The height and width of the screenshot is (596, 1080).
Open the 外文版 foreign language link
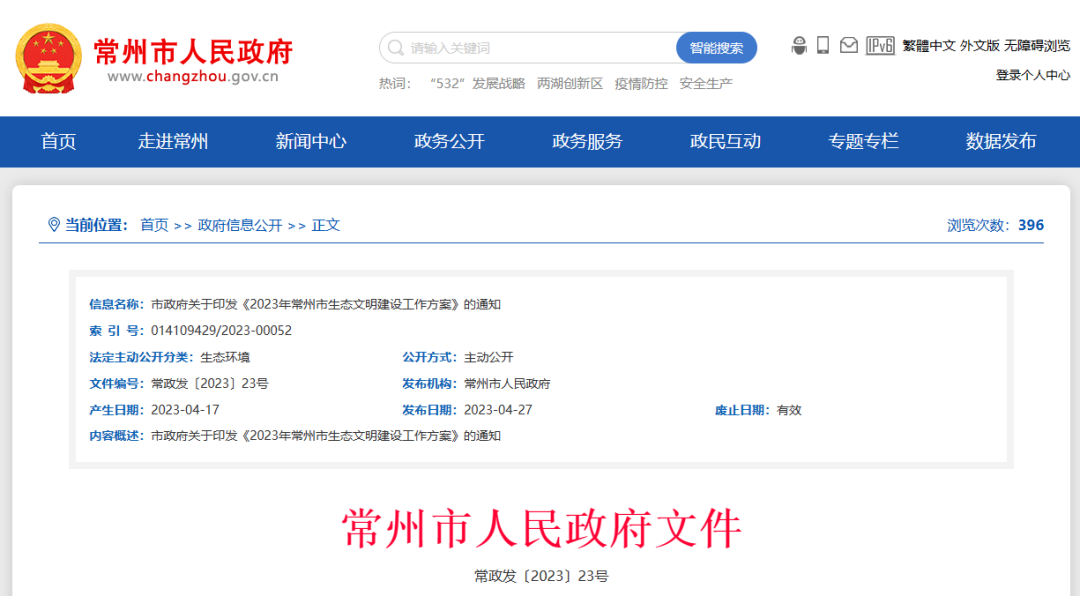click(x=980, y=46)
